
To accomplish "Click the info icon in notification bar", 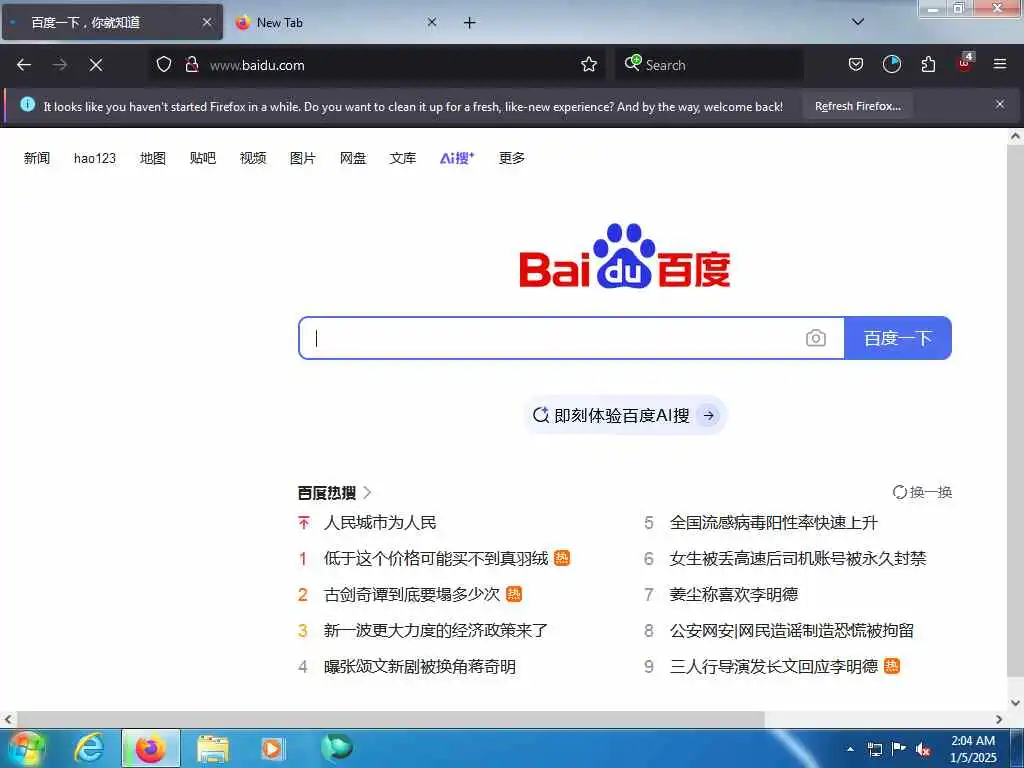I will 27,104.
